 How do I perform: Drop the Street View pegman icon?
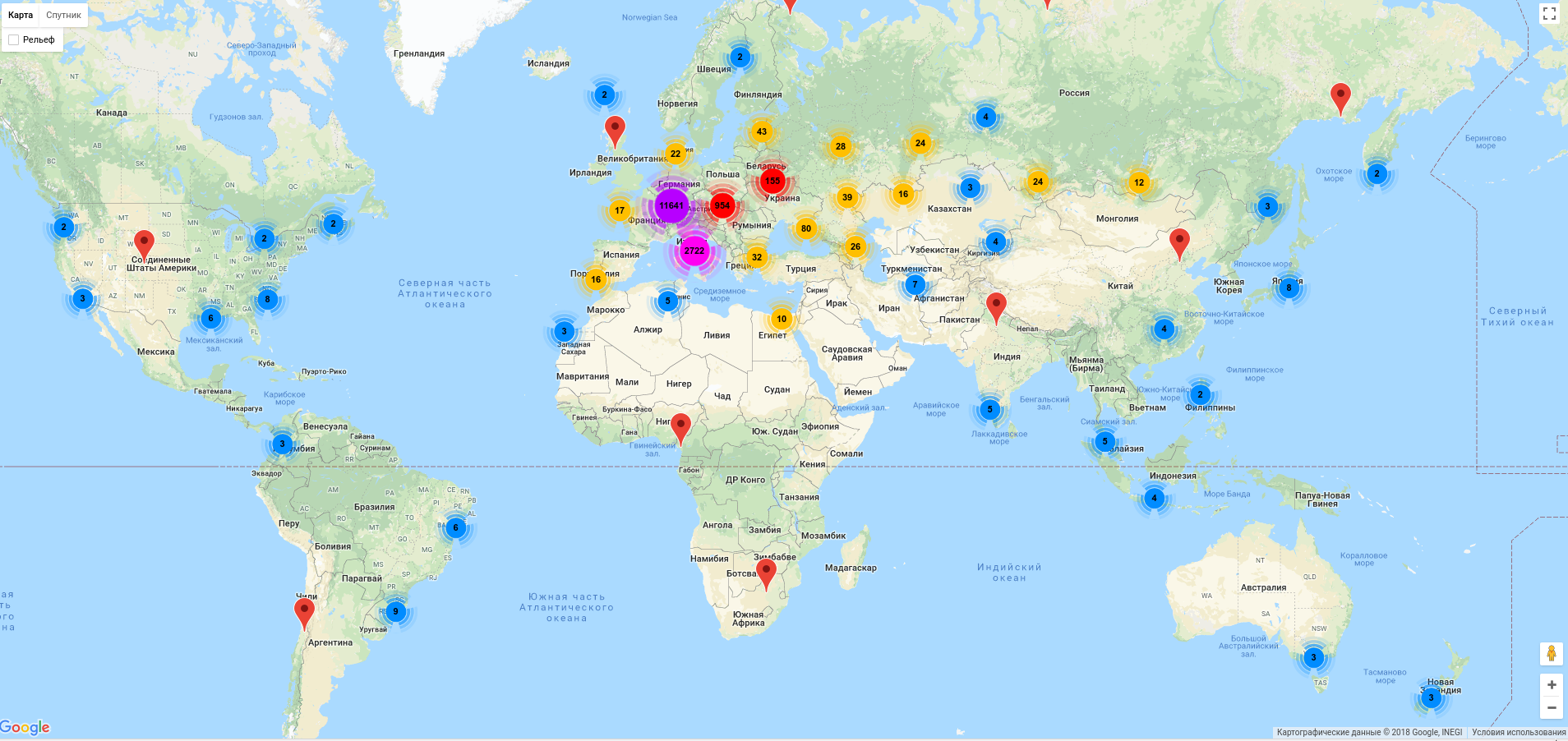1552,654
